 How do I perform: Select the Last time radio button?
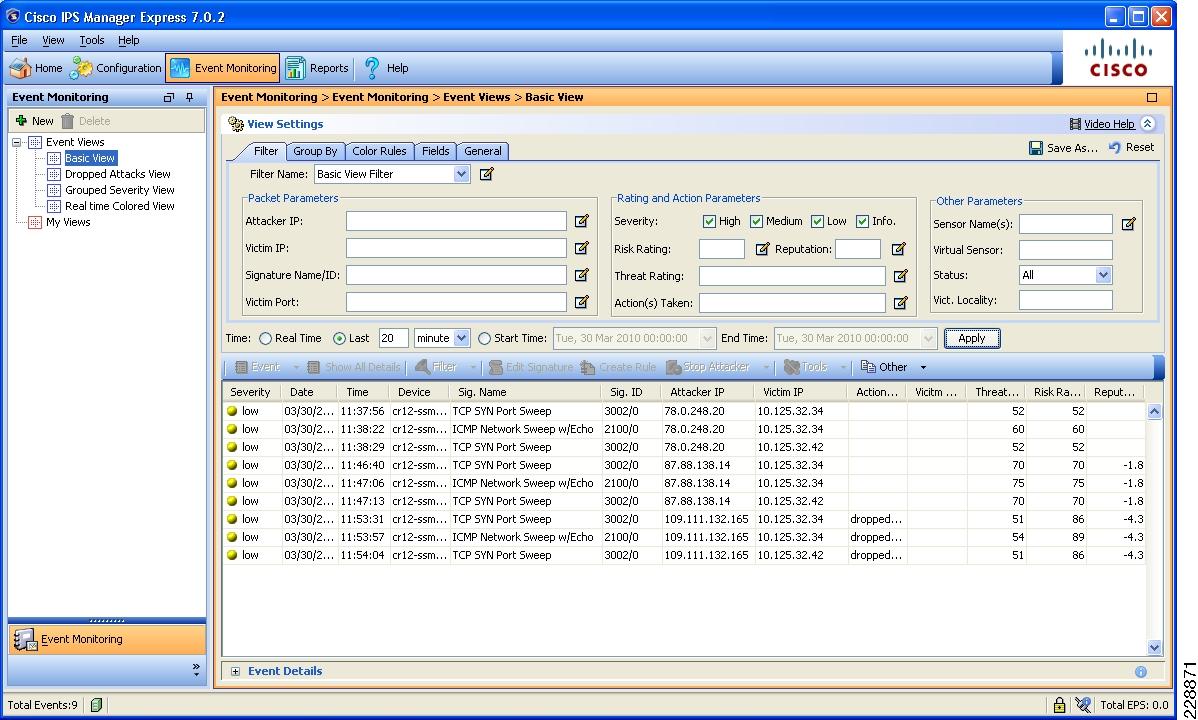(339, 339)
